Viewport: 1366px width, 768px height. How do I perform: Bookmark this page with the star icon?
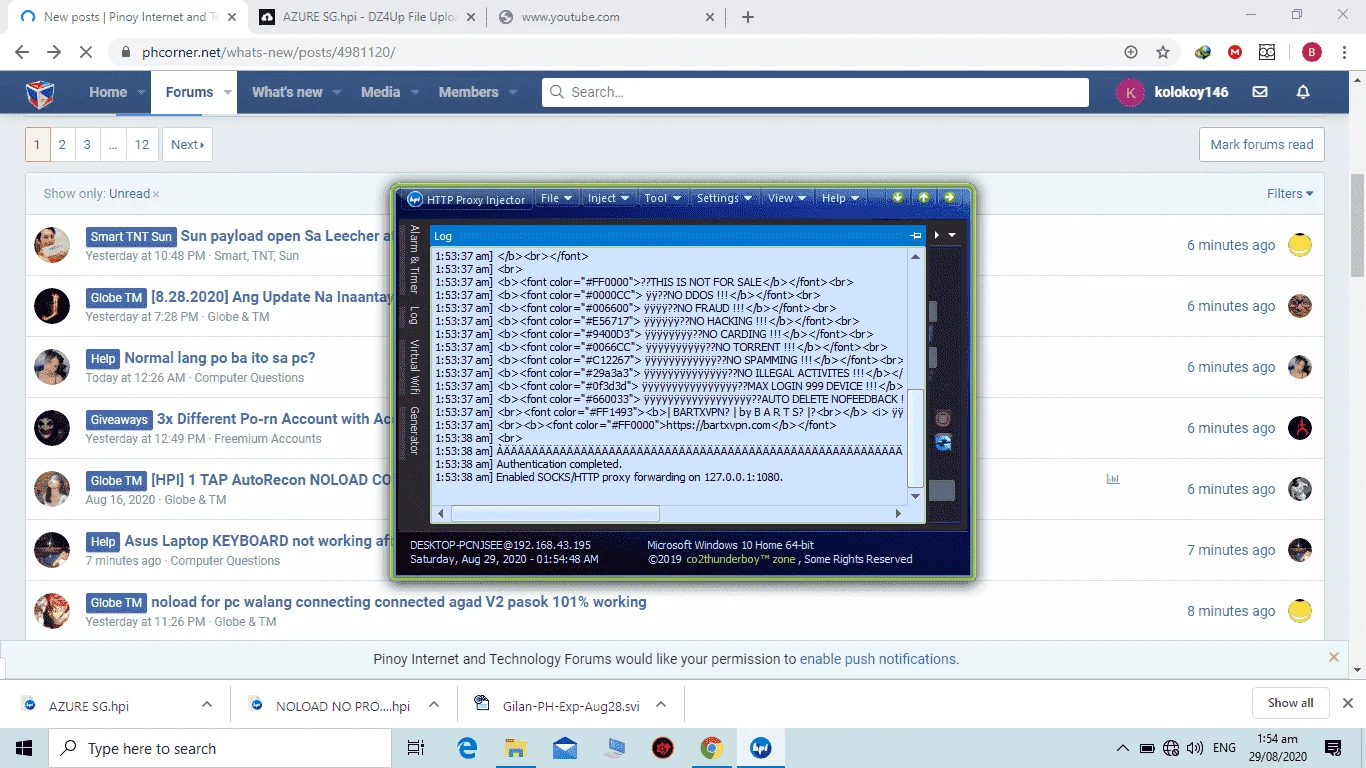1163,52
